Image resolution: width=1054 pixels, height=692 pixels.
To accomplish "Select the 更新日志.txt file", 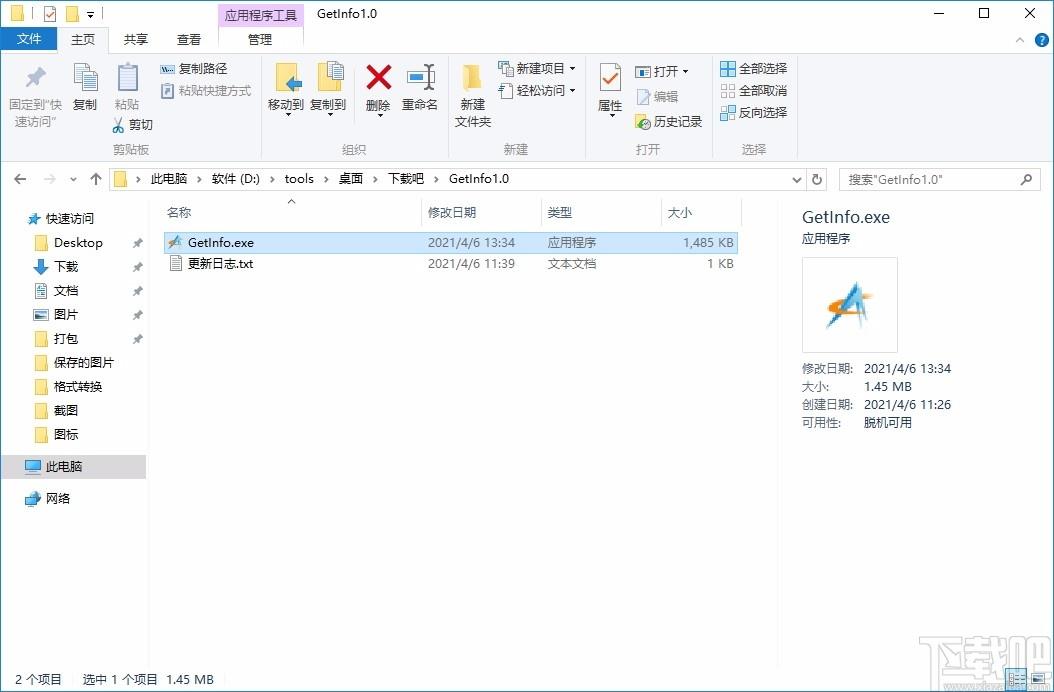I will pyautogui.click(x=451, y=264).
